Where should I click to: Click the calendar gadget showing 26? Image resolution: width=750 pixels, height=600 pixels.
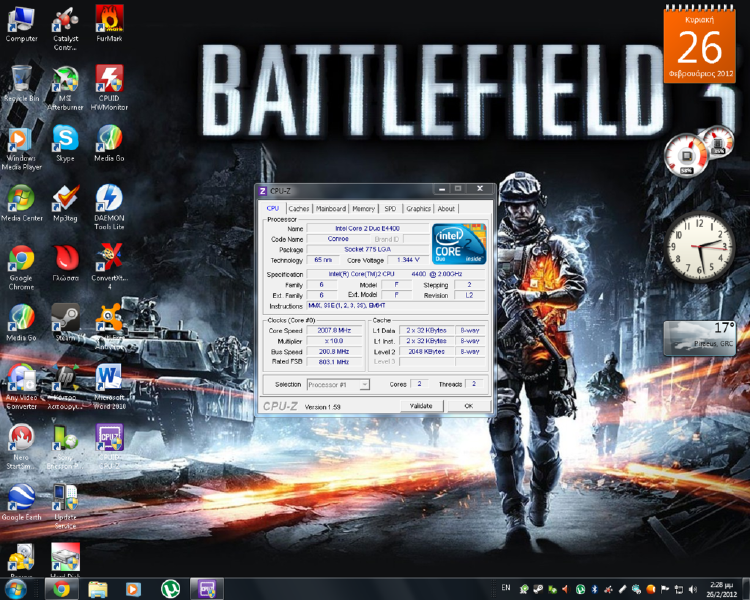699,45
